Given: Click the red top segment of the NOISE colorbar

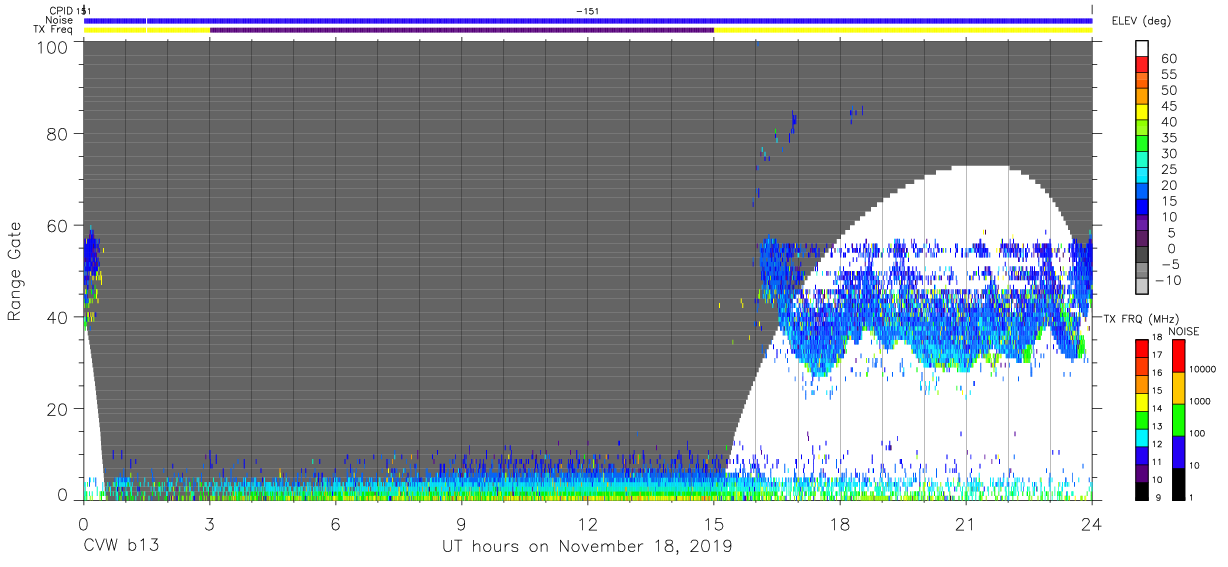Looking at the screenshot, I should (x=1178, y=355).
